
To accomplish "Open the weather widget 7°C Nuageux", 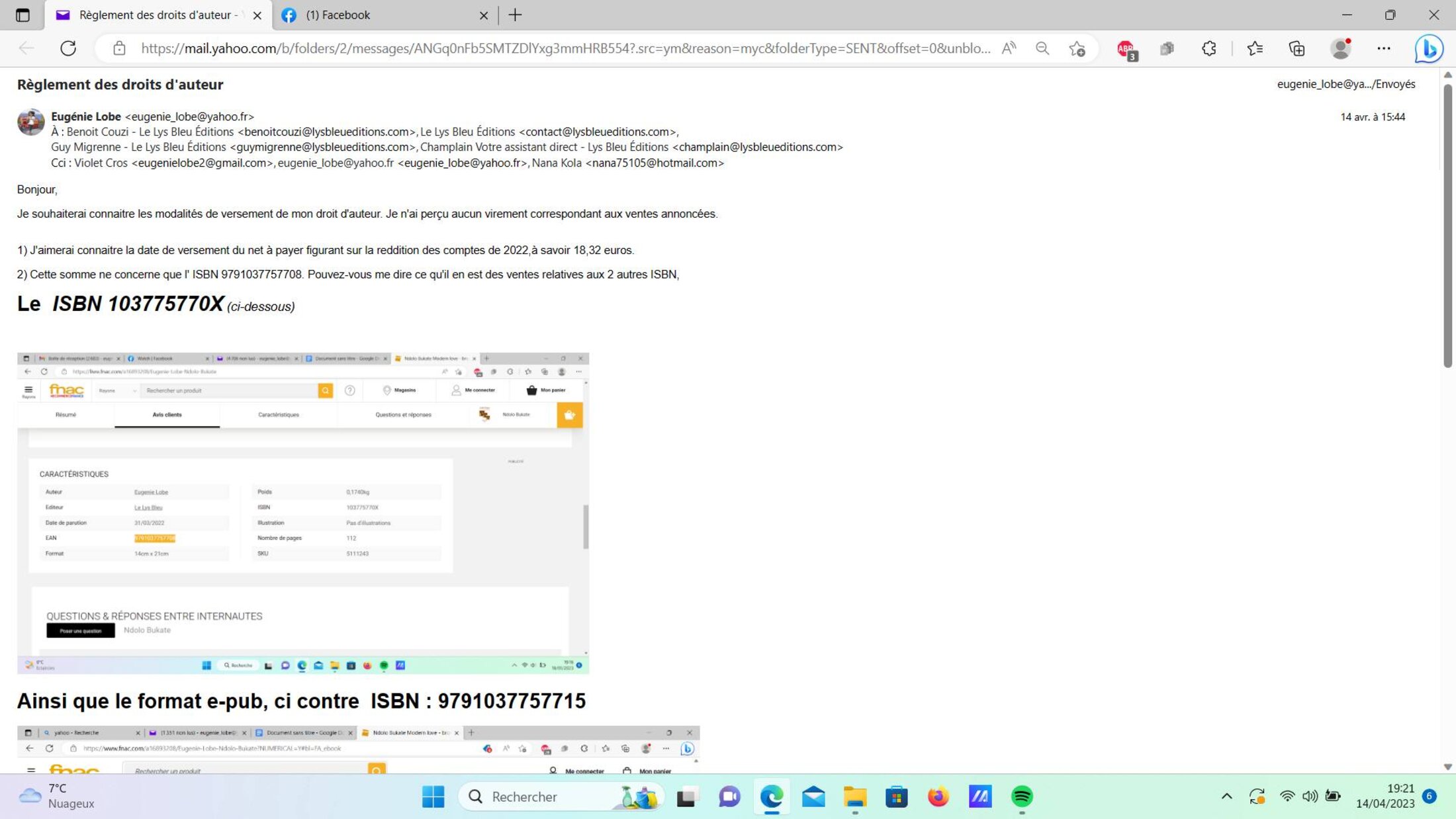I will pyautogui.click(x=57, y=796).
